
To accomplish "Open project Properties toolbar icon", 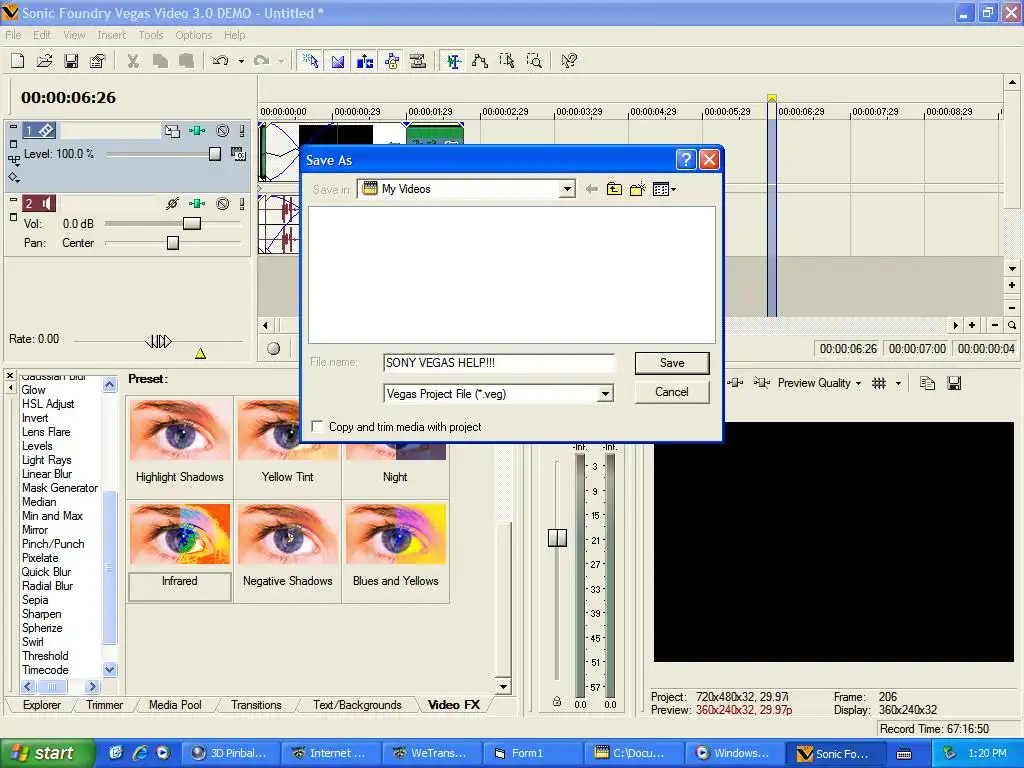I will click(97, 61).
